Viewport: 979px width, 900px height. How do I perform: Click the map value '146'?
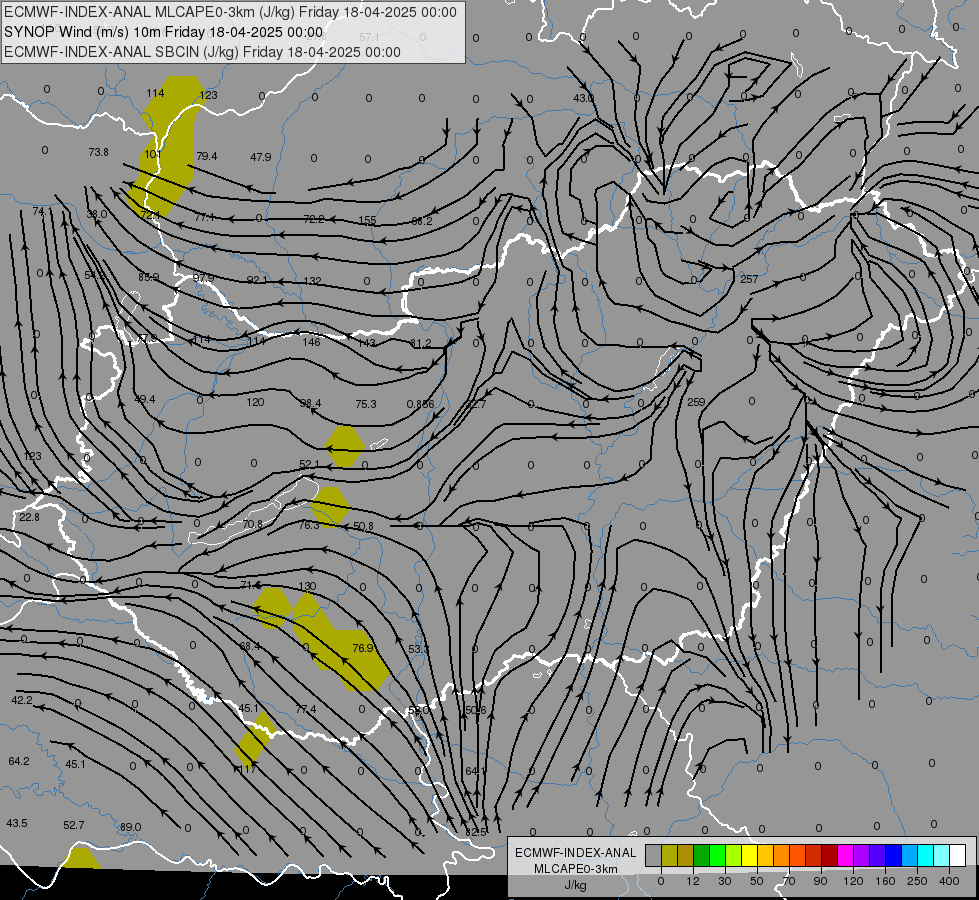[x=311, y=342]
